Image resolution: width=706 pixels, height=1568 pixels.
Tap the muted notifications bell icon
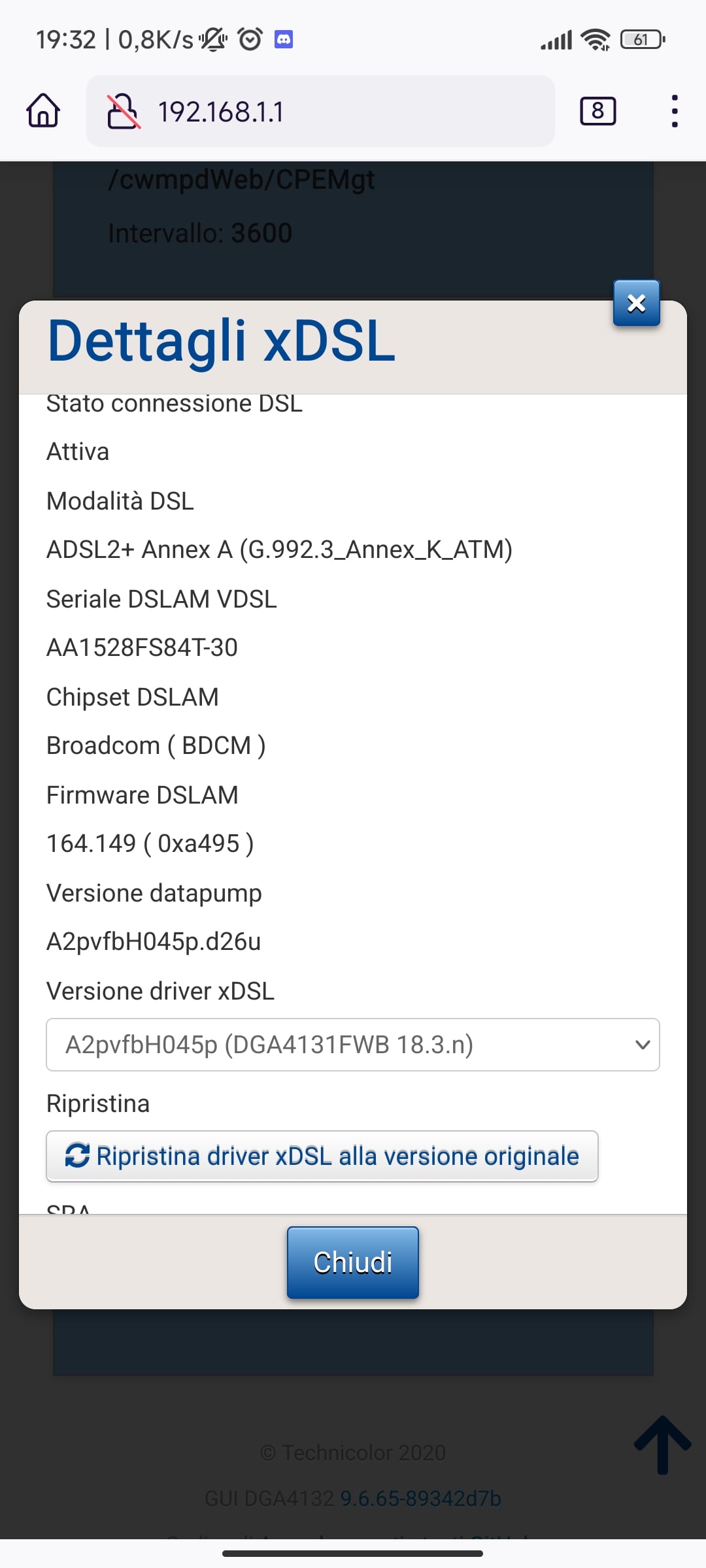pyautogui.click(x=213, y=40)
